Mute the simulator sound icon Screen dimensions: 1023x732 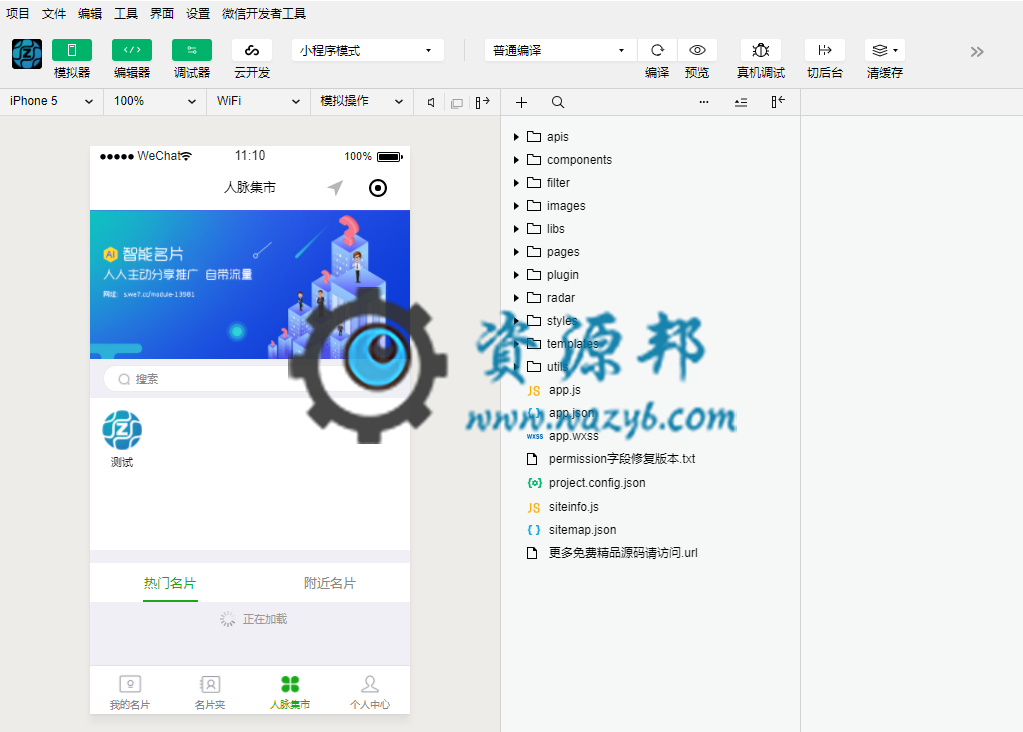[431, 102]
